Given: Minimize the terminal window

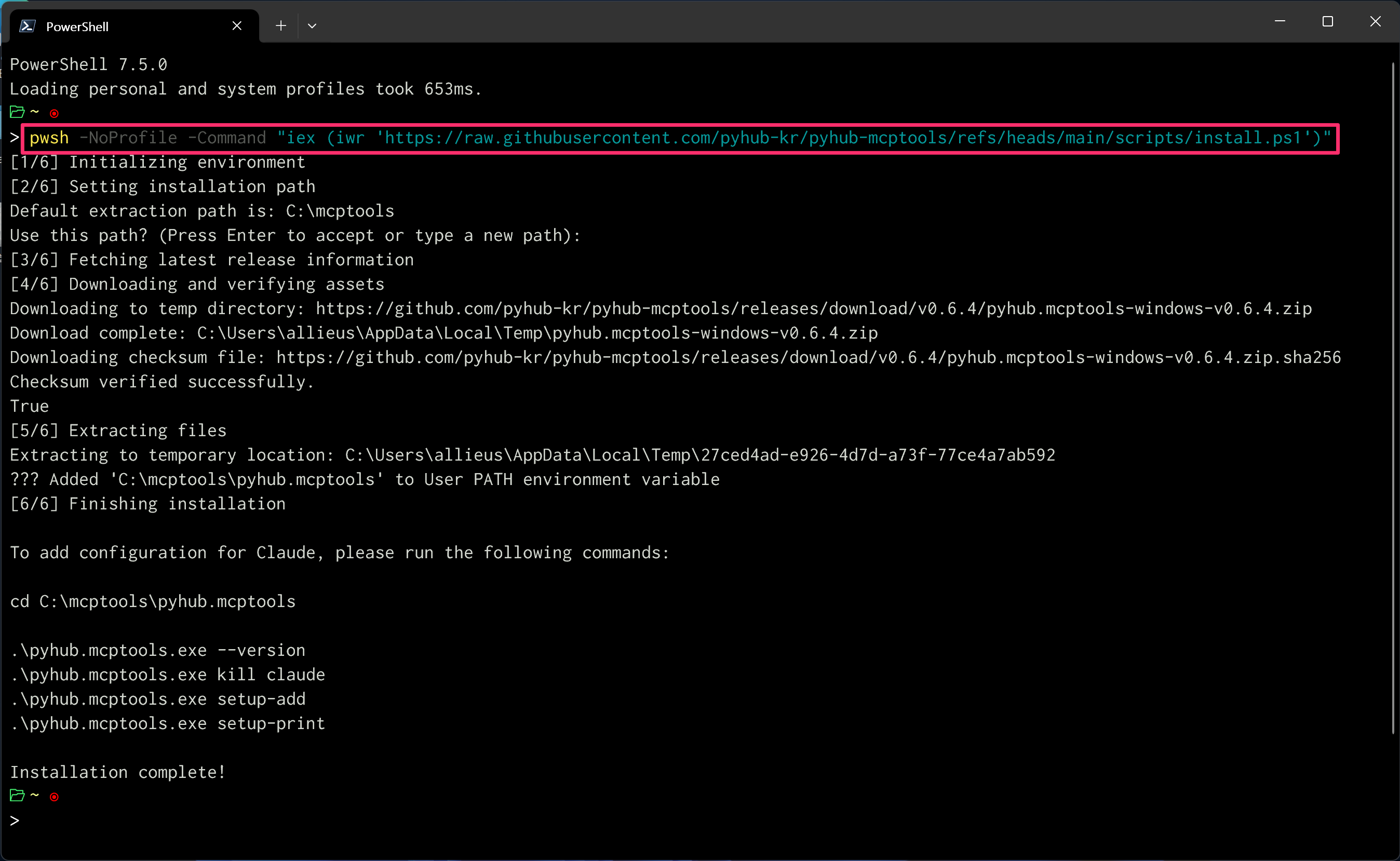Looking at the screenshot, I should (x=1280, y=22).
